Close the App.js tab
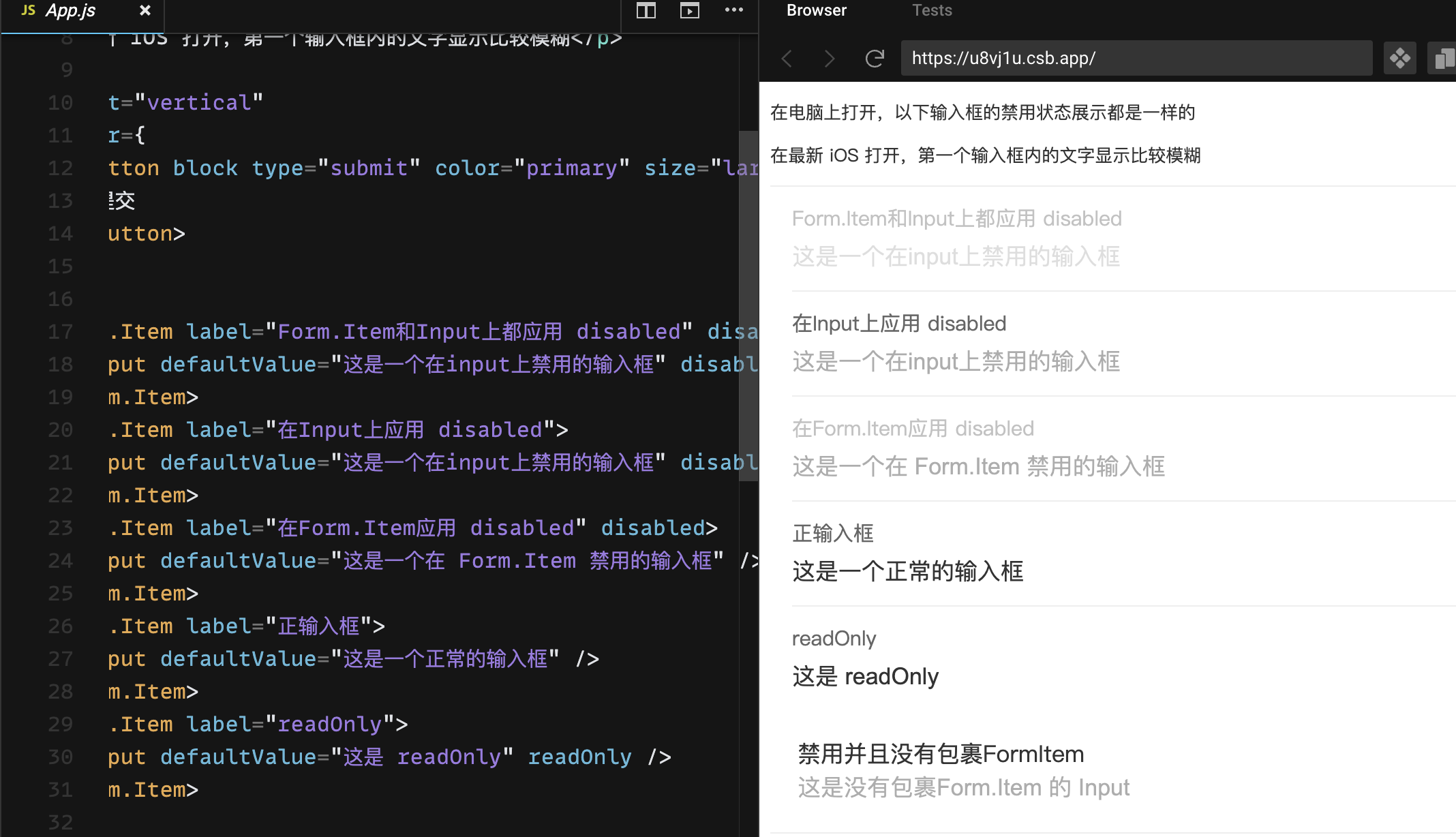This screenshot has height=837, width=1456. (145, 10)
